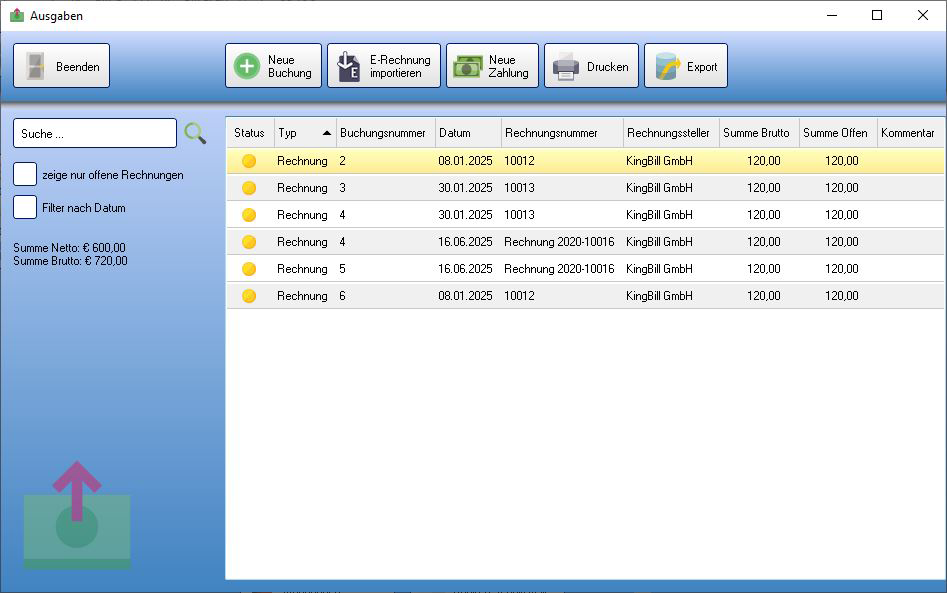The image size is (947, 593).
Task: Click status coin icon of booking 3
Action: [x=249, y=188]
